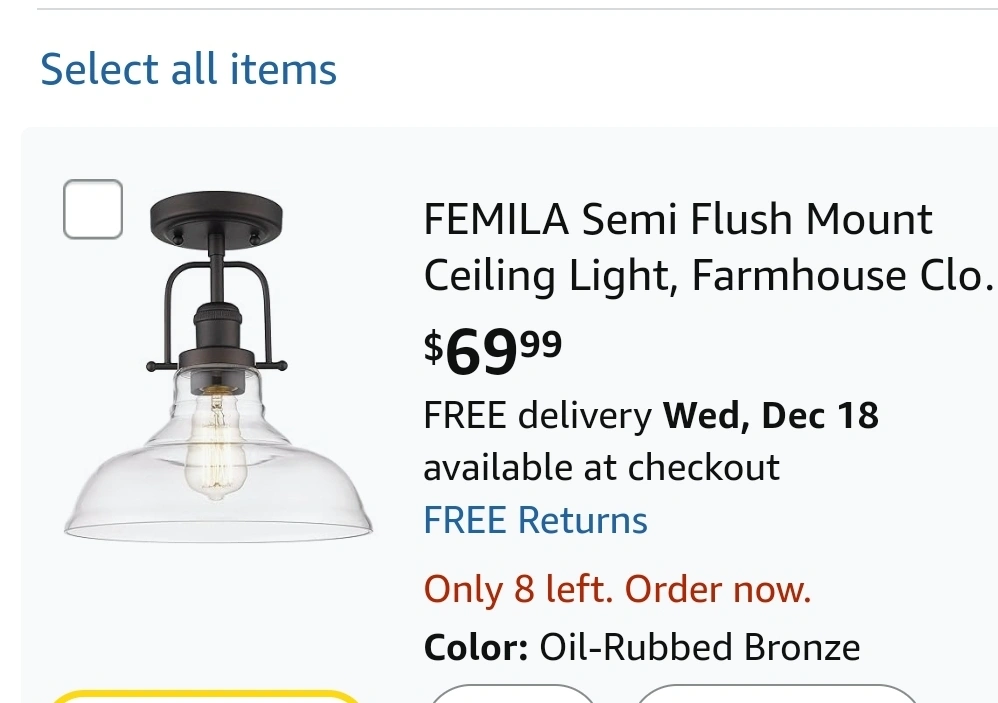This screenshot has height=703, width=998.
Task: Click the 'available at checkout' text
Action: tap(601, 467)
